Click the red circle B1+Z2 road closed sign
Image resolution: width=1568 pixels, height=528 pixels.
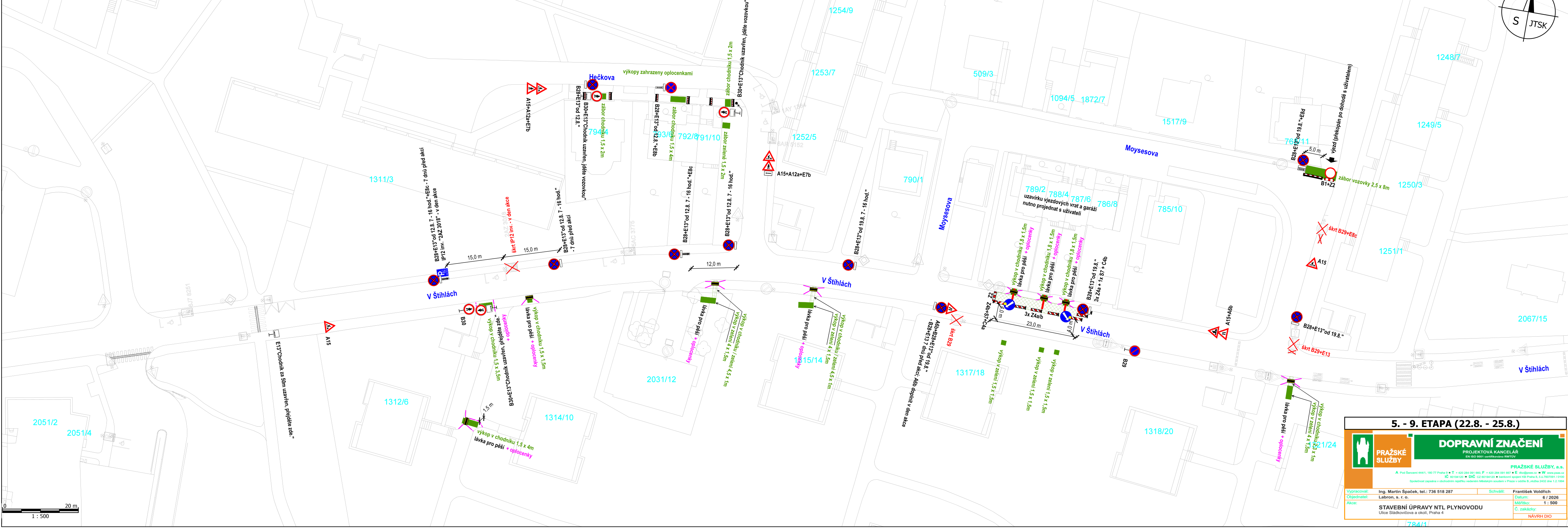point(1331,173)
